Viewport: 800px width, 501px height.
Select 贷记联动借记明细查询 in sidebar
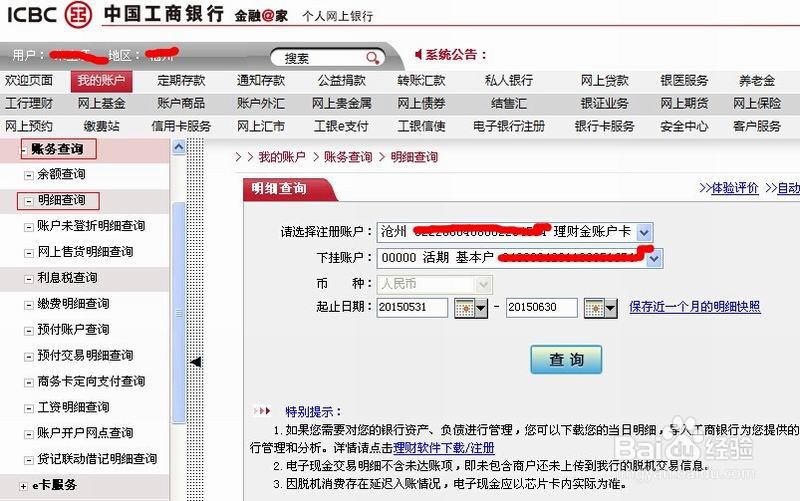coord(97,459)
